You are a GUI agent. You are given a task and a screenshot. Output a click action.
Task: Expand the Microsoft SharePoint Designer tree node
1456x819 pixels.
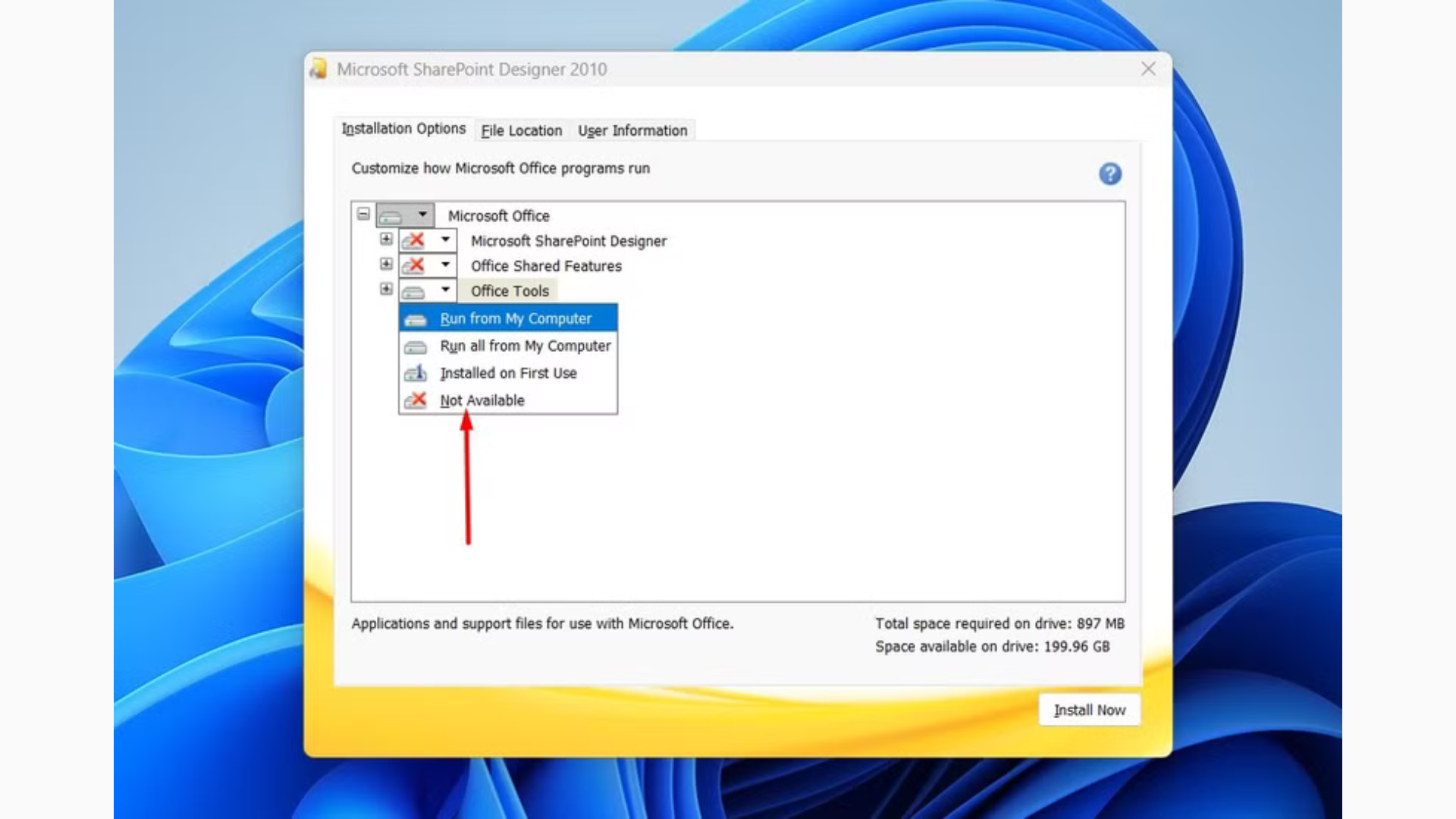(x=386, y=240)
